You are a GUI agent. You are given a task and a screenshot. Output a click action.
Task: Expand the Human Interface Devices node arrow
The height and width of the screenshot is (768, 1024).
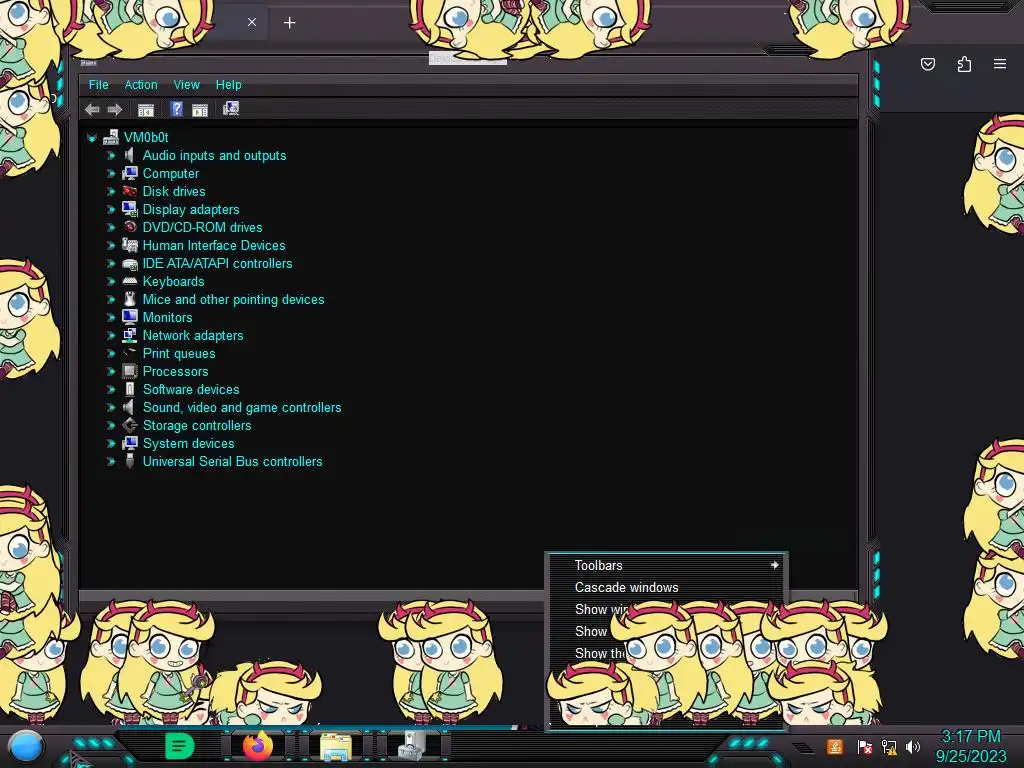pyautogui.click(x=111, y=246)
